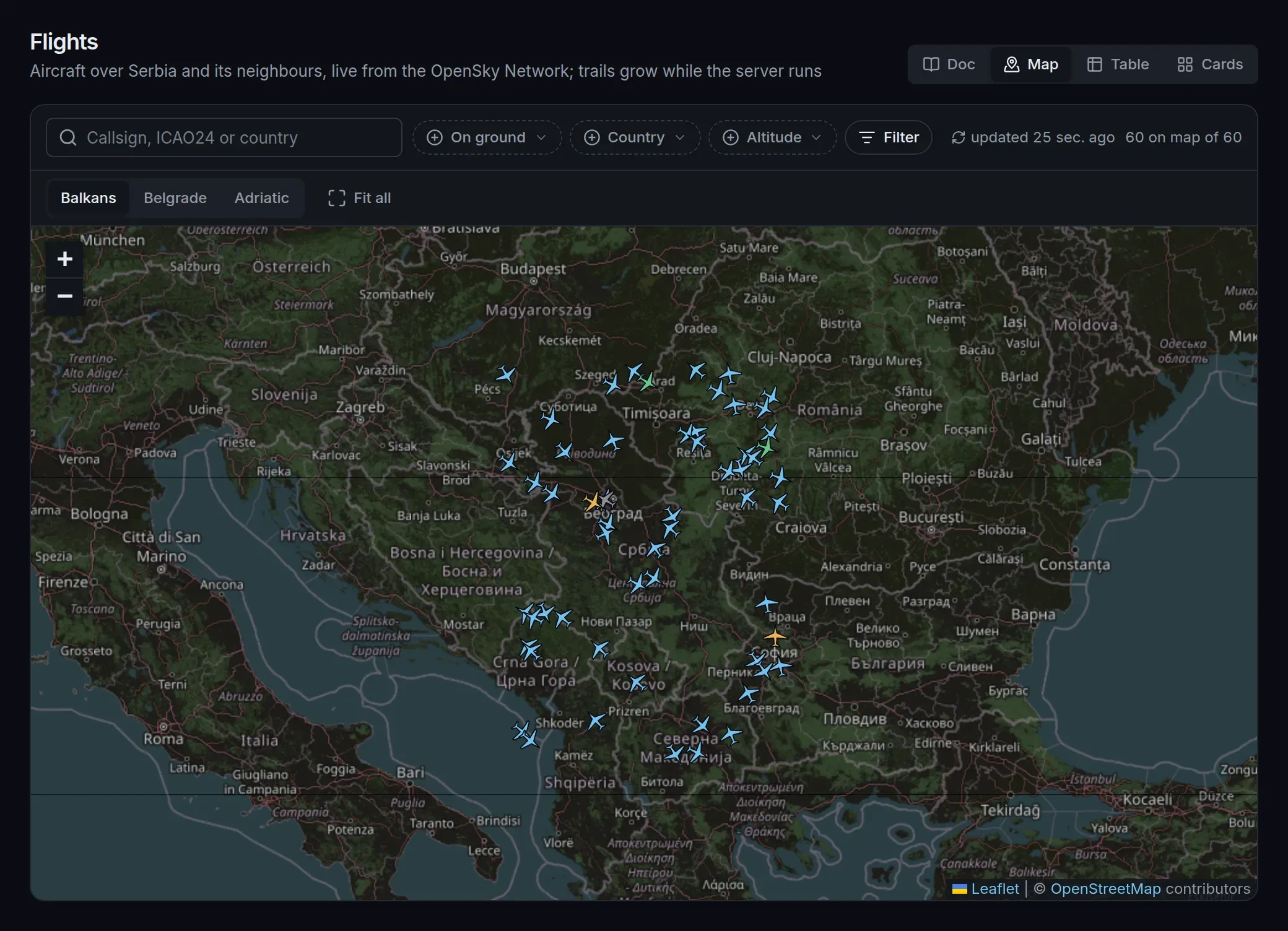Expand the Country filter dropdown
Screen dimensions: 1288x931
(x=635, y=137)
